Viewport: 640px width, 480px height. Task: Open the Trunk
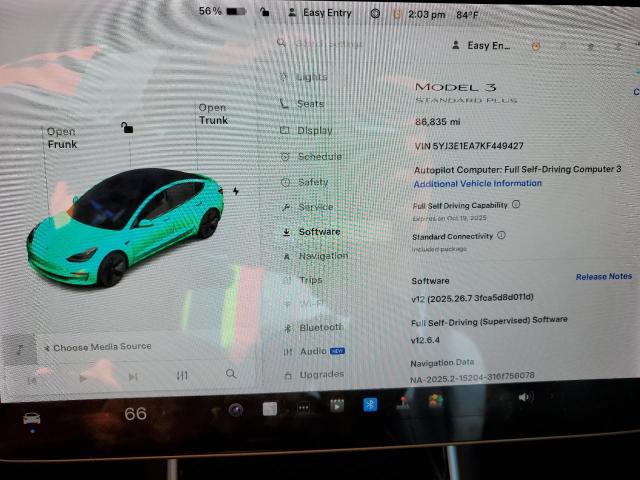[x=212, y=114]
